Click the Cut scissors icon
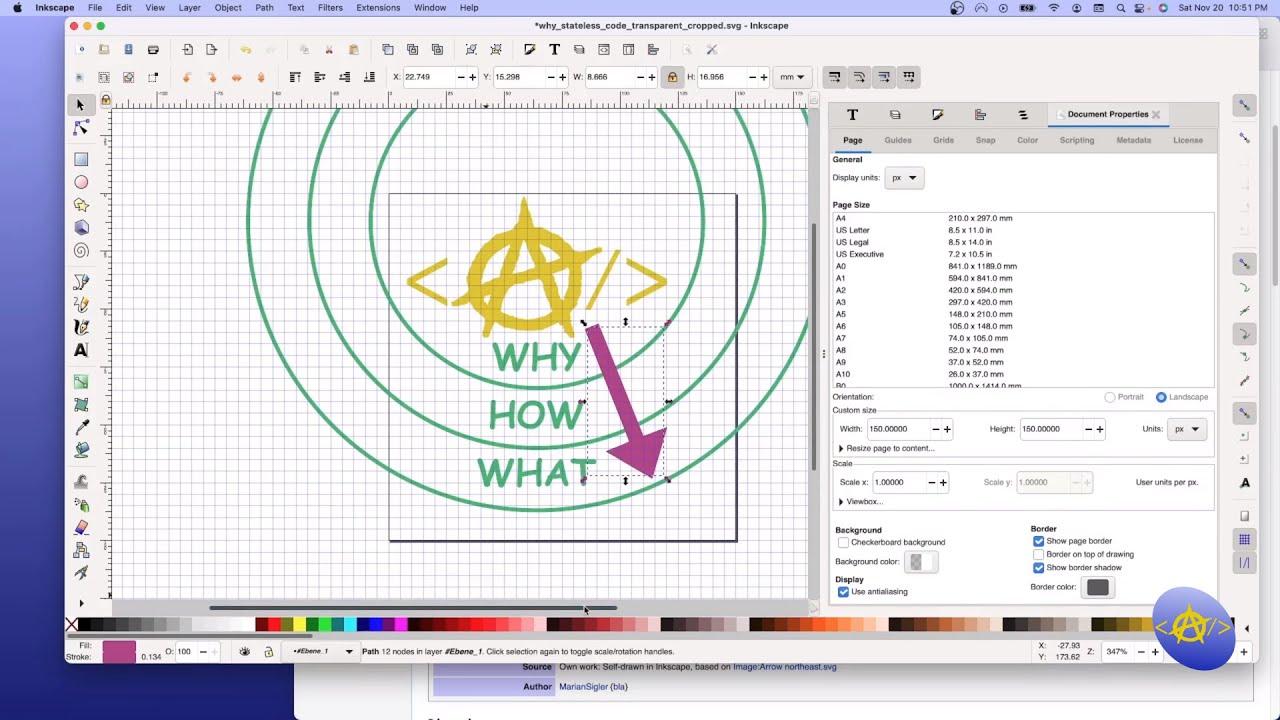The width and height of the screenshot is (1280, 720). tap(328, 49)
